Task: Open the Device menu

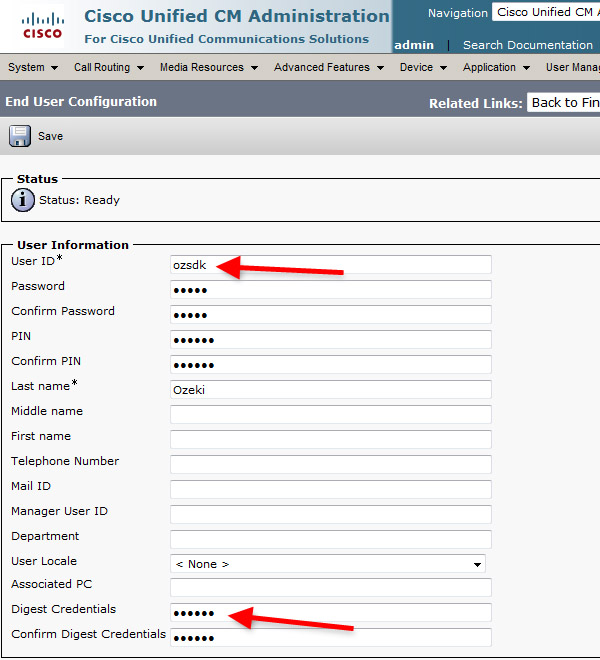Action: coord(423,67)
